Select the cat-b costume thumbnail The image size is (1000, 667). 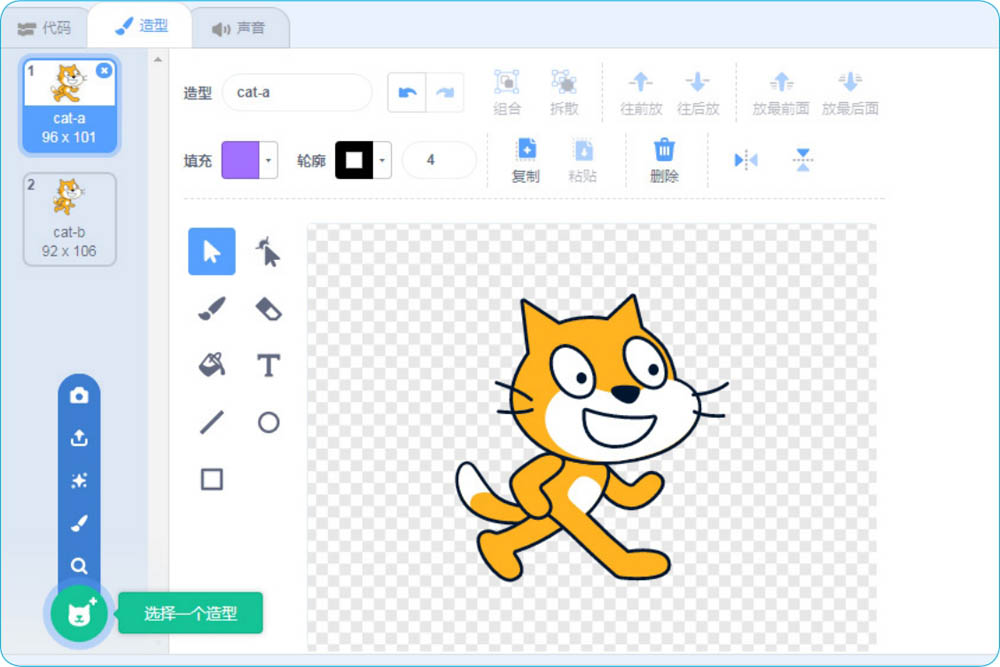[x=69, y=219]
